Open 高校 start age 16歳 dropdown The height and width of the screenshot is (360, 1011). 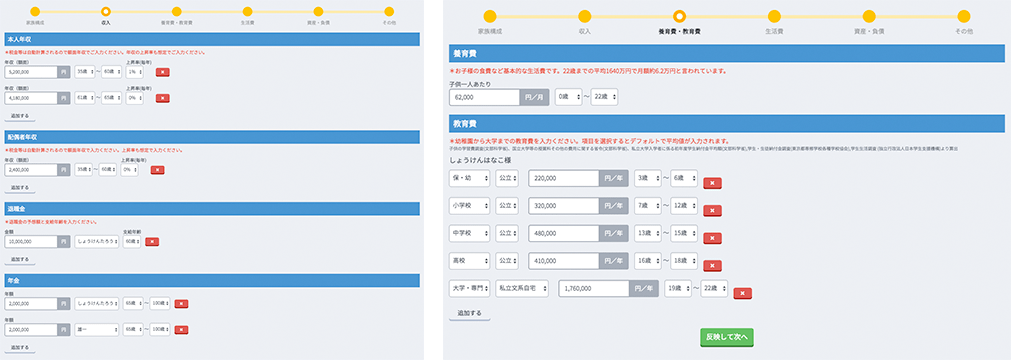point(647,261)
